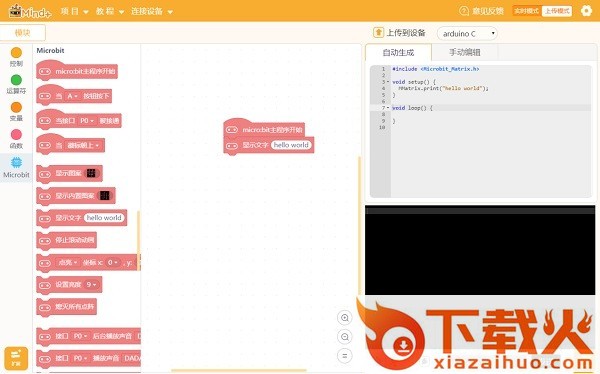Click hello world field in workspace block
This screenshot has height=374, width=600.
coord(291,145)
